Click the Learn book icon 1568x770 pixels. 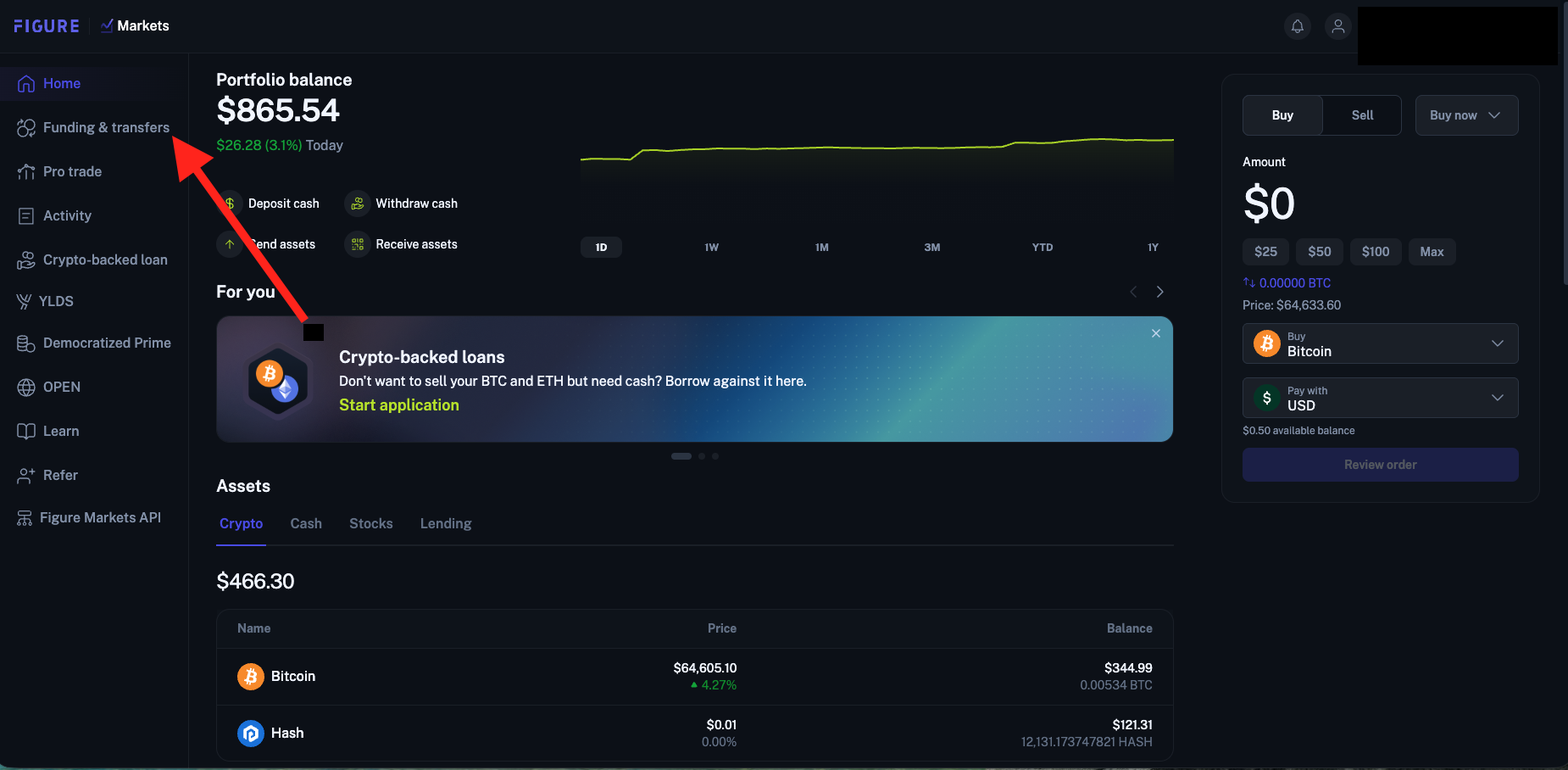pos(26,431)
